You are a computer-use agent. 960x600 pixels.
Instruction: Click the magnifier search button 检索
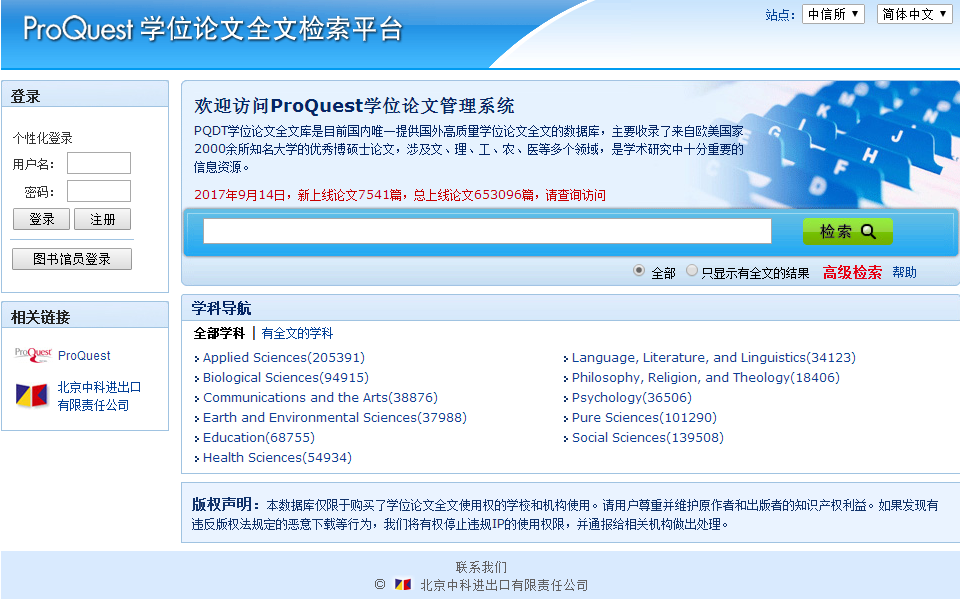point(847,231)
